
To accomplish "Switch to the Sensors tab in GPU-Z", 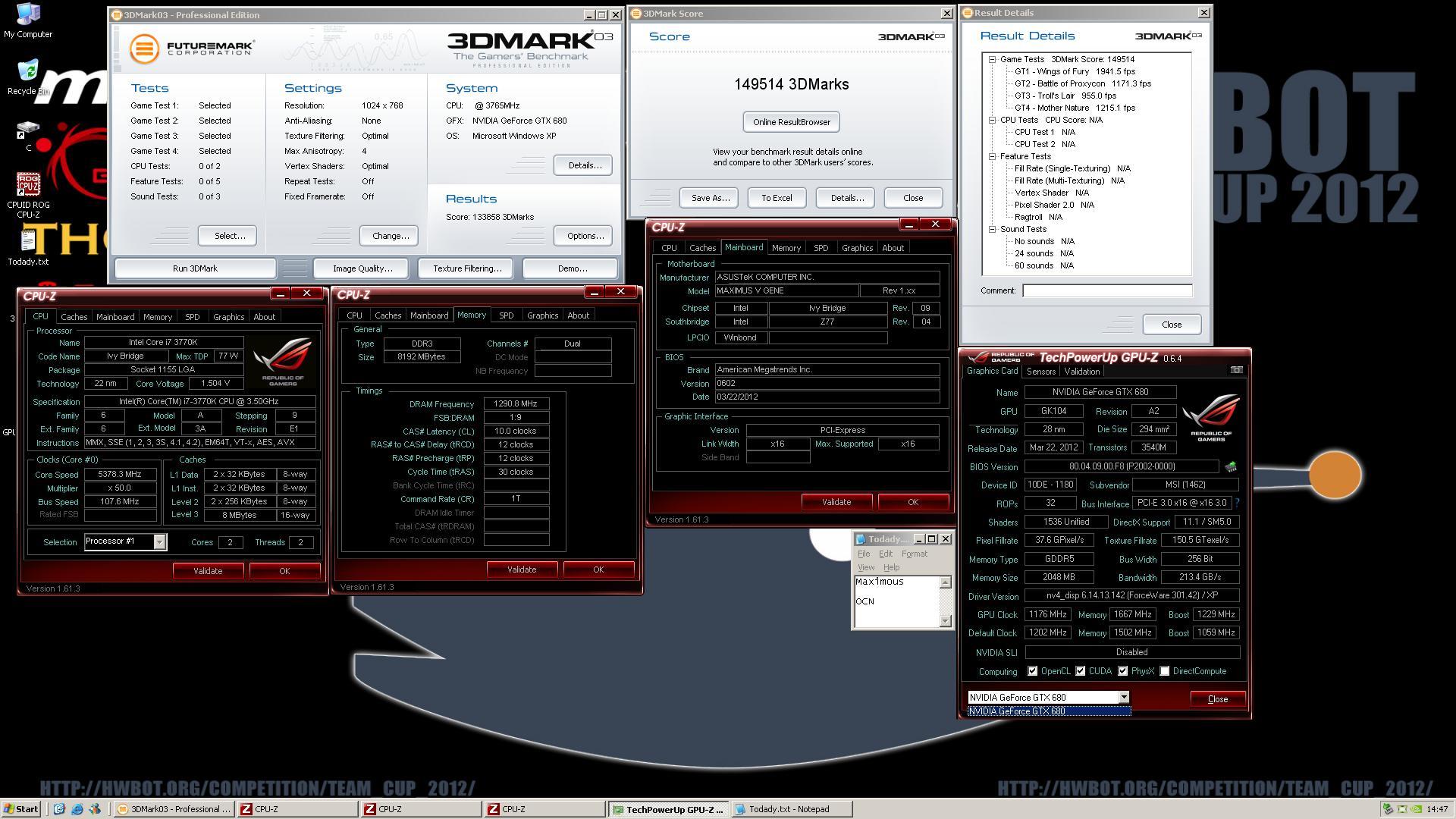I will coord(1040,372).
